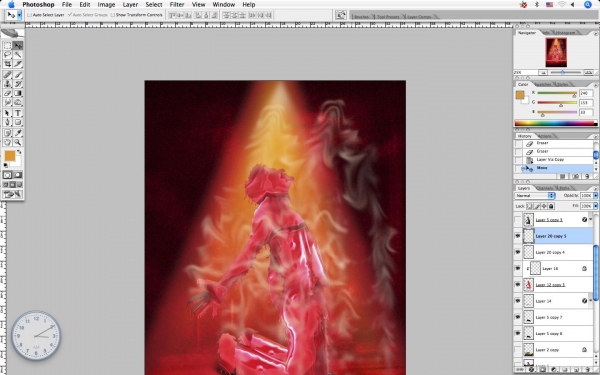Screen dimensions: 600x375
Task: Hide Layer 20 copy 4
Action: click(518, 252)
